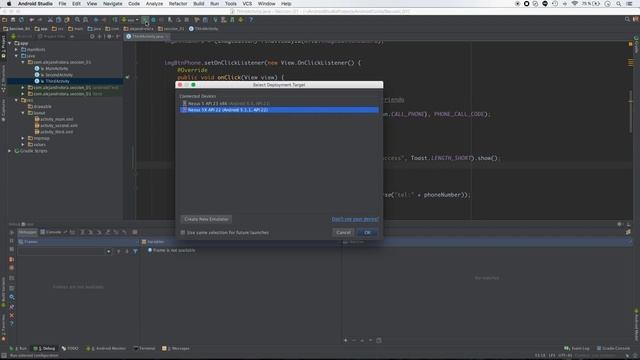The height and width of the screenshot is (360, 640).
Task: Click the Synchronize toolbar icon
Action: coord(21,20)
